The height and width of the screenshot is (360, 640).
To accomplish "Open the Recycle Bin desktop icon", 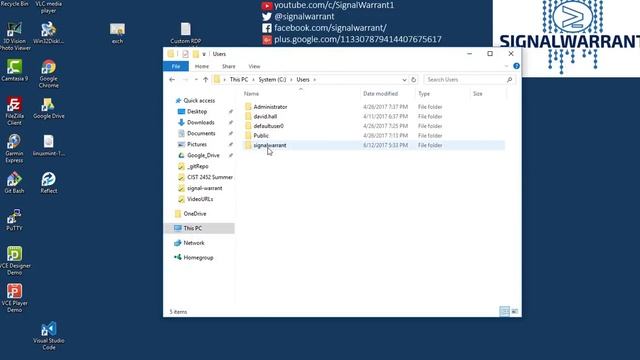I will point(14,3).
